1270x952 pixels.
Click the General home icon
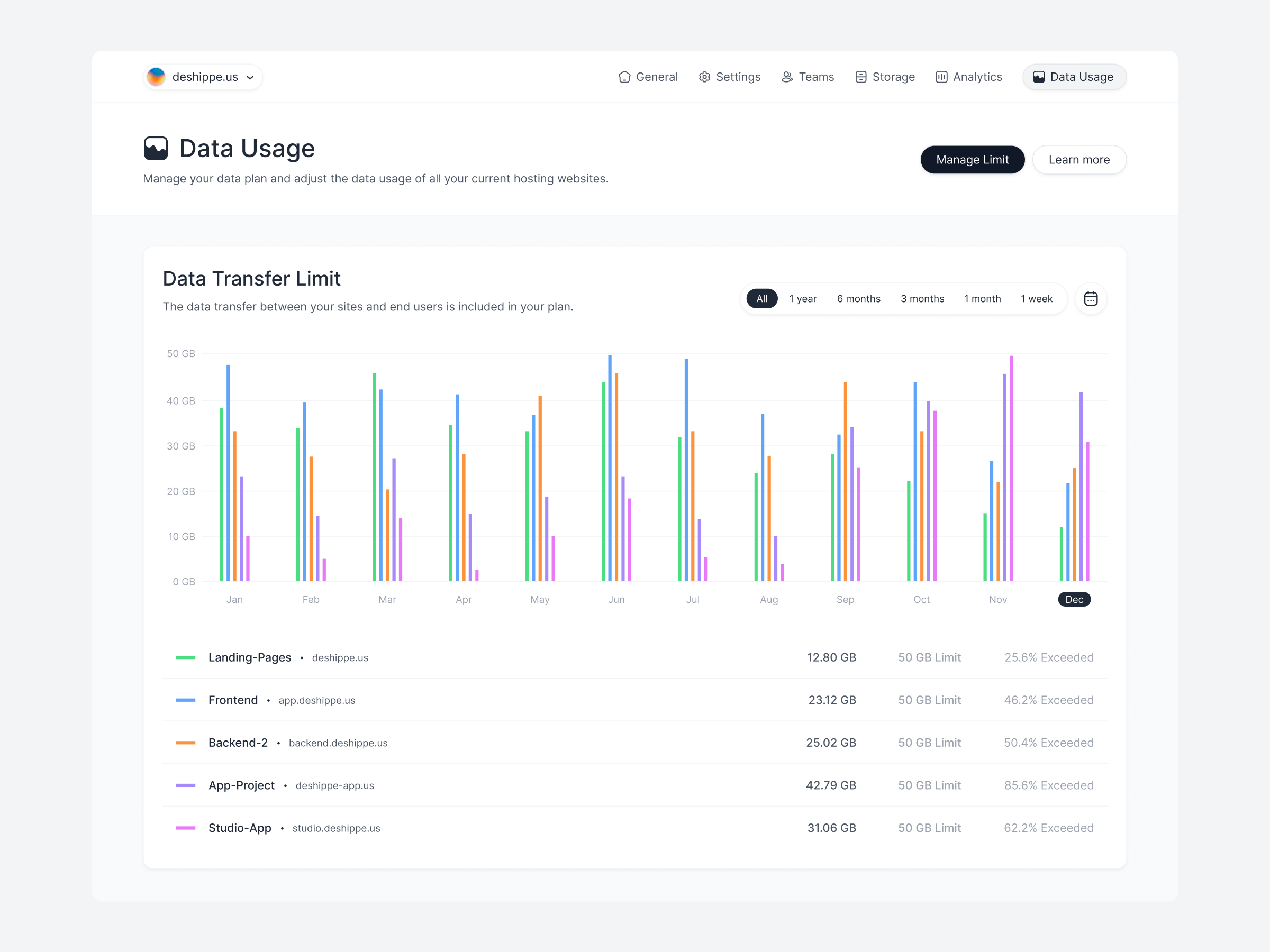(x=624, y=77)
